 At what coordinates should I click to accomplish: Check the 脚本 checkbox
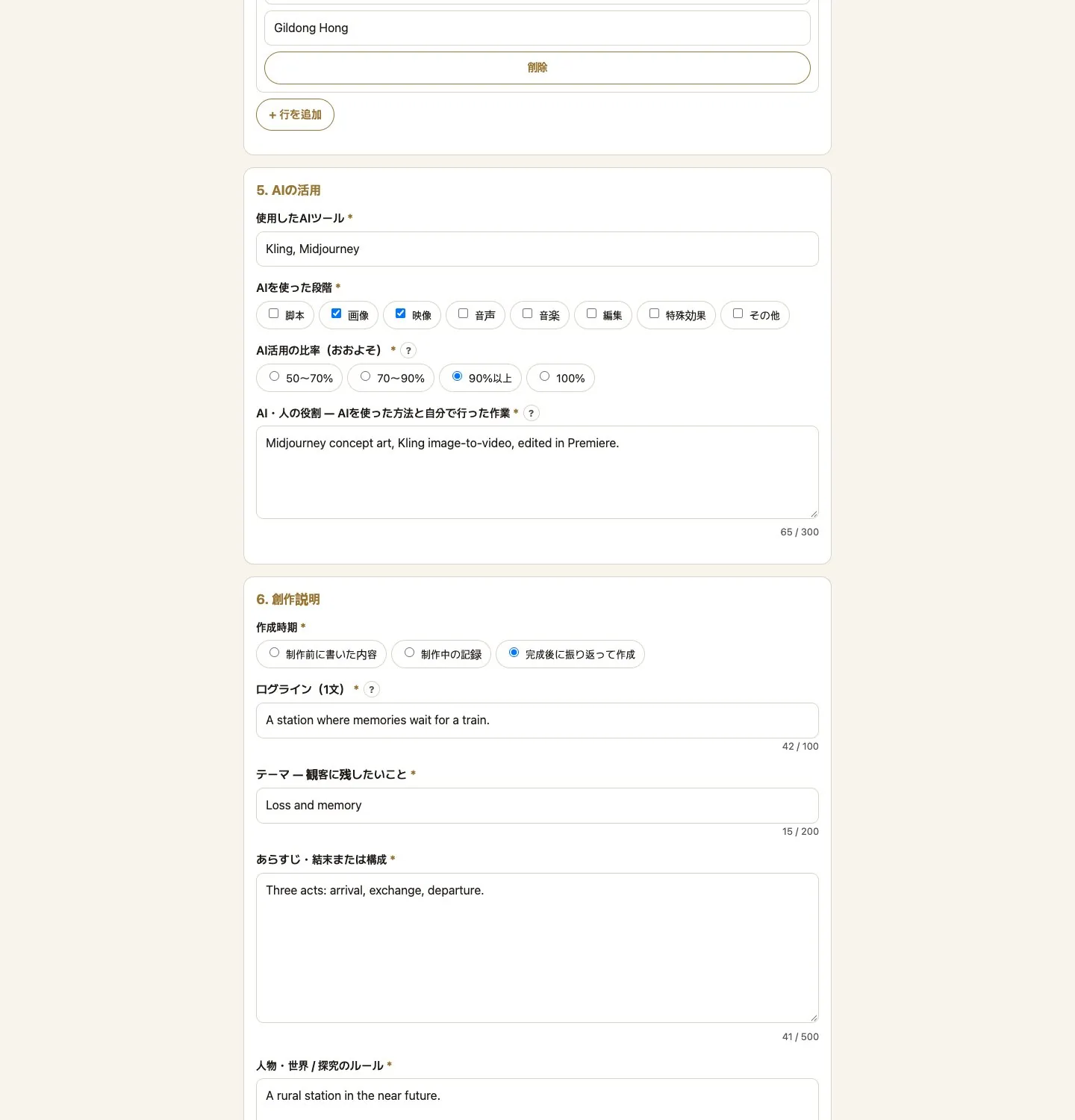(274, 314)
